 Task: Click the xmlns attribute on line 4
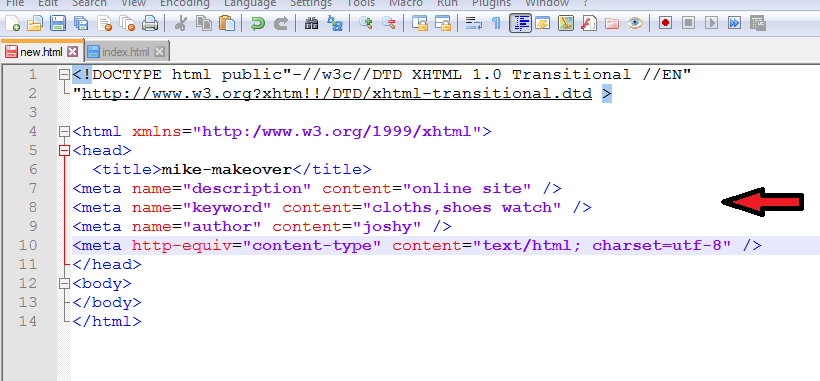(157, 132)
